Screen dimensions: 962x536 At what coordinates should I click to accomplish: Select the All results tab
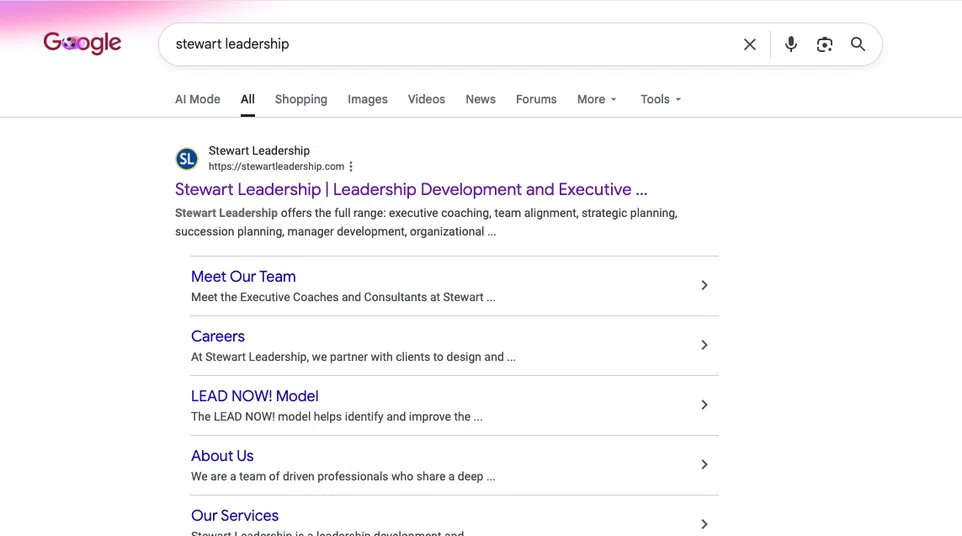247,99
